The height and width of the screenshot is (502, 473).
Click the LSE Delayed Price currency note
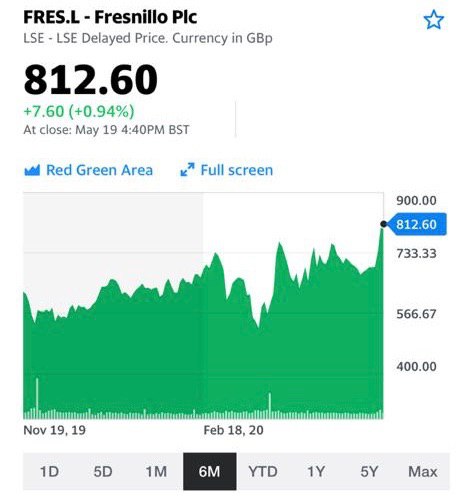pos(148,38)
